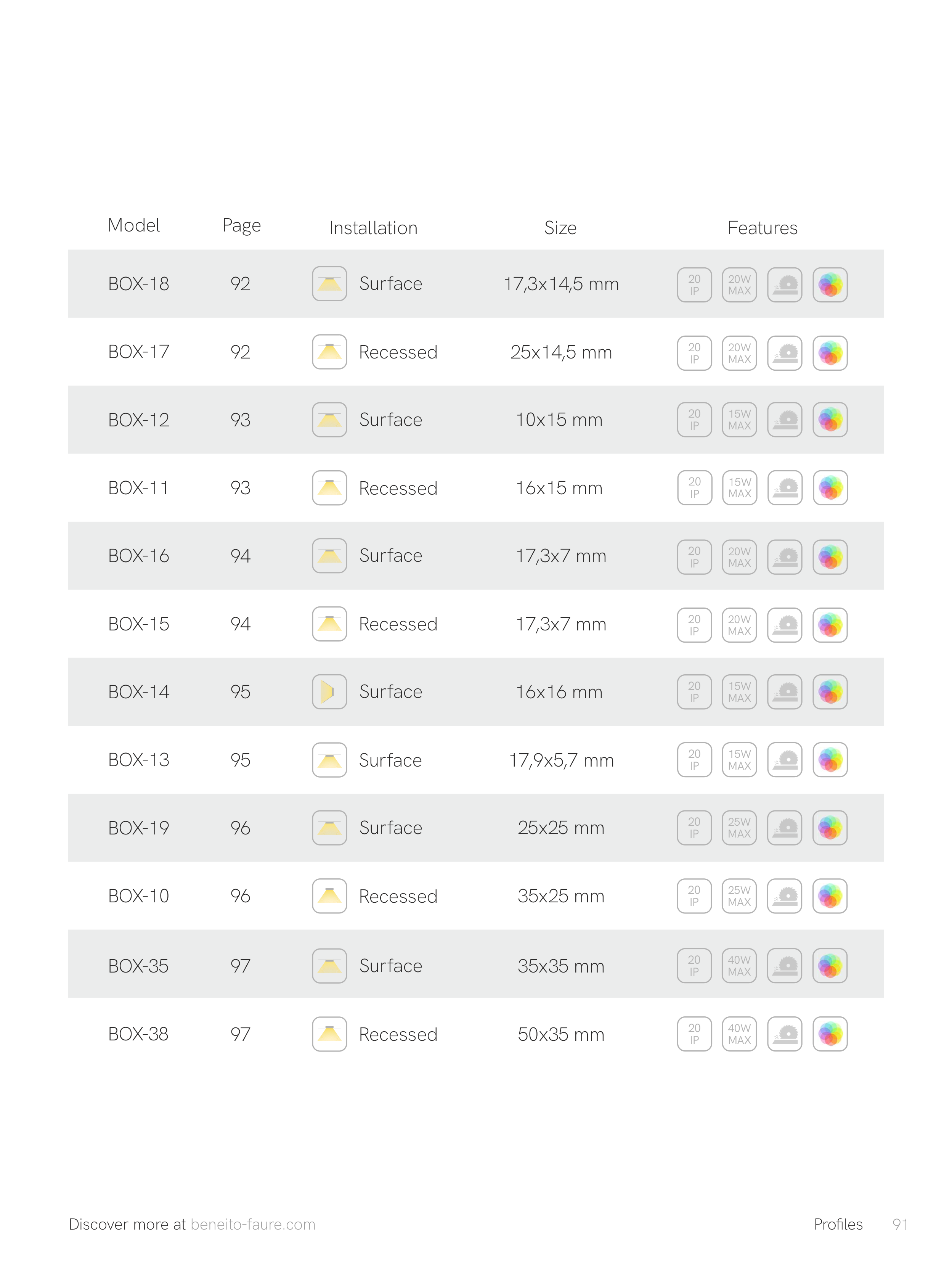The image size is (952, 1270).
Task: Click the Features column header
Action: (762, 228)
